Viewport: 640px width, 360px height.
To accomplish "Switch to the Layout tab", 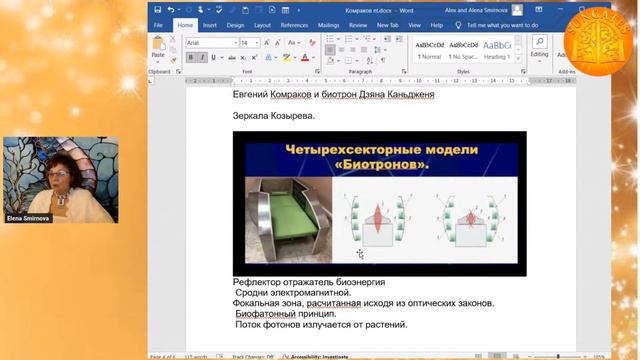I will (x=262, y=25).
